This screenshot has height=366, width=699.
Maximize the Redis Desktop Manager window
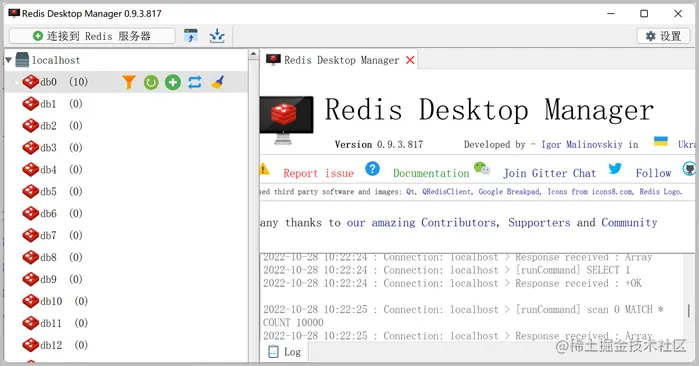tap(644, 13)
